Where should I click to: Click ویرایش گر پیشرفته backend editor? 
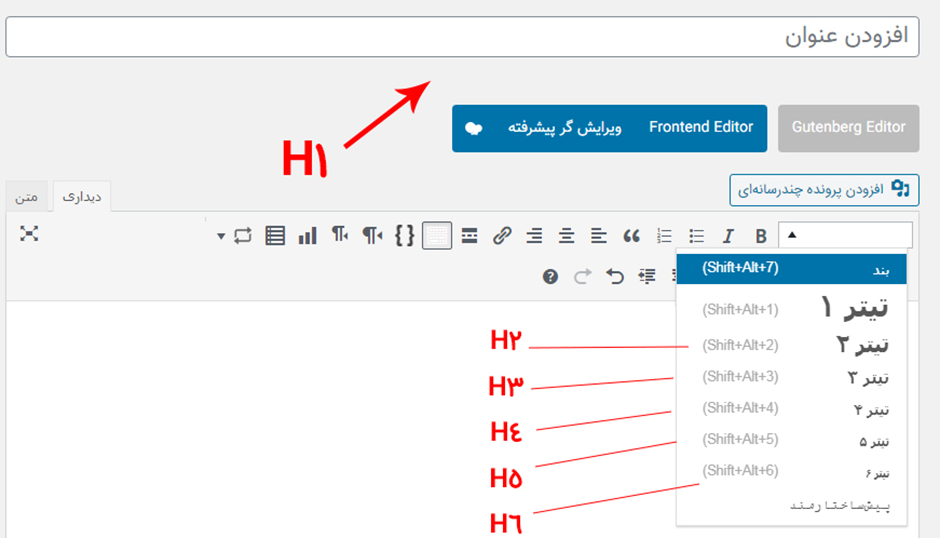[564, 128]
